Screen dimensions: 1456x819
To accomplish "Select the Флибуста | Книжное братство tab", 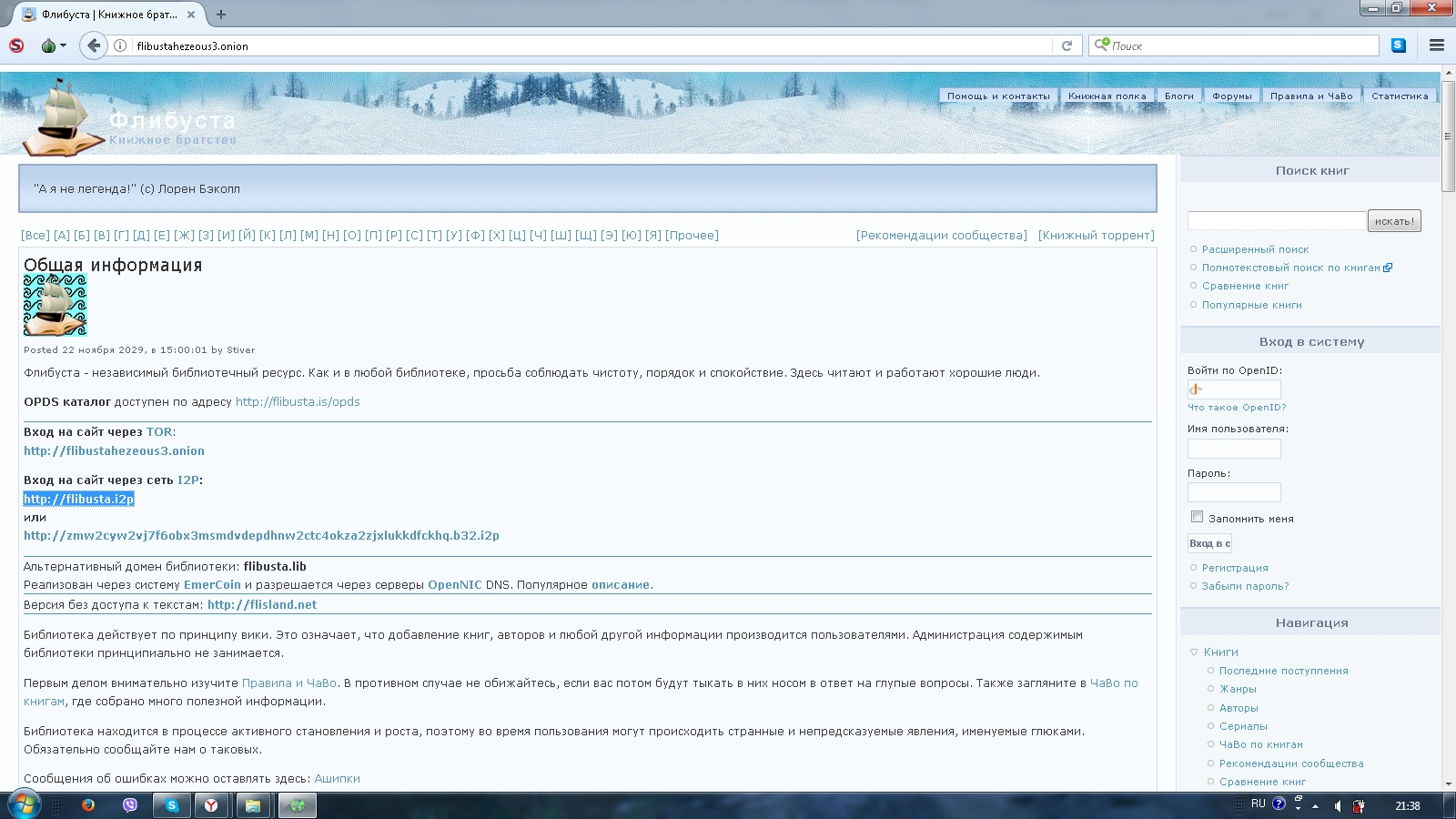I will tap(109, 15).
